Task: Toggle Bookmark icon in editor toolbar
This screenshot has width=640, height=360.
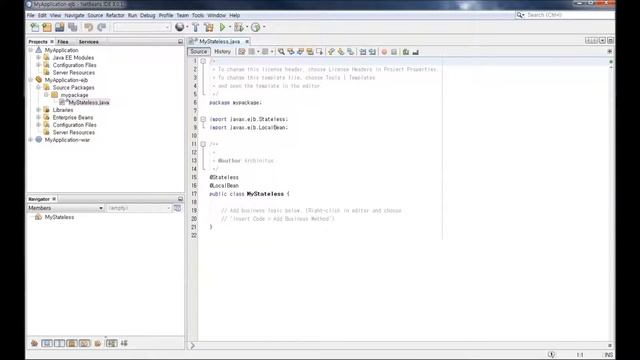Action: click(351, 52)
